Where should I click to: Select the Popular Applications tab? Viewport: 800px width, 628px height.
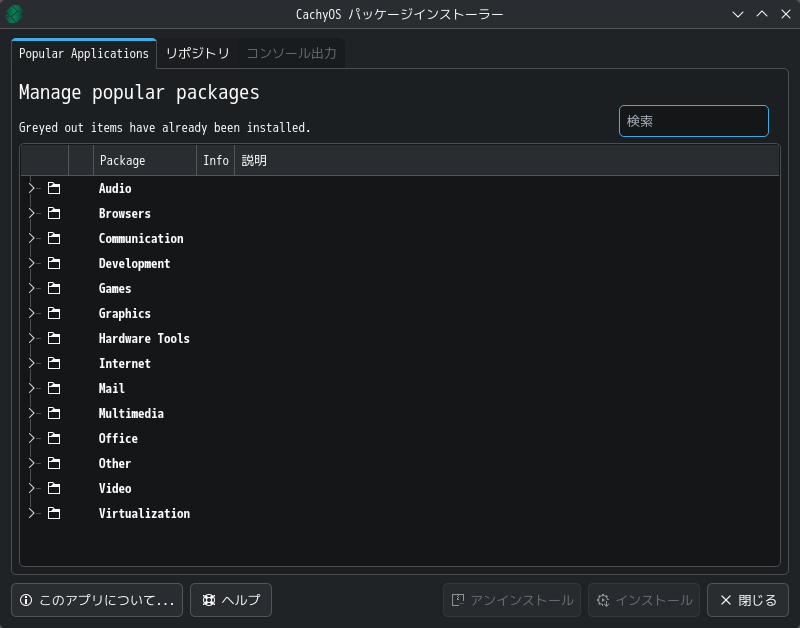pyautogui.click(x=84, y=54)
